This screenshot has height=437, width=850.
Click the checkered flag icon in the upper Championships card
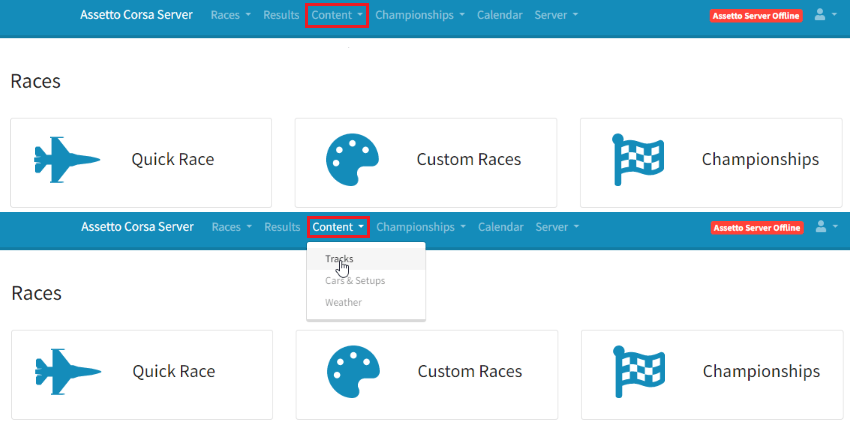[x=637, y=159]
